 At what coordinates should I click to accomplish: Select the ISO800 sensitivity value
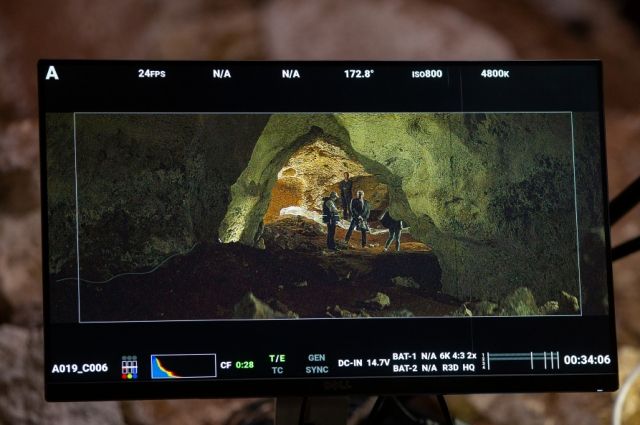427,74
